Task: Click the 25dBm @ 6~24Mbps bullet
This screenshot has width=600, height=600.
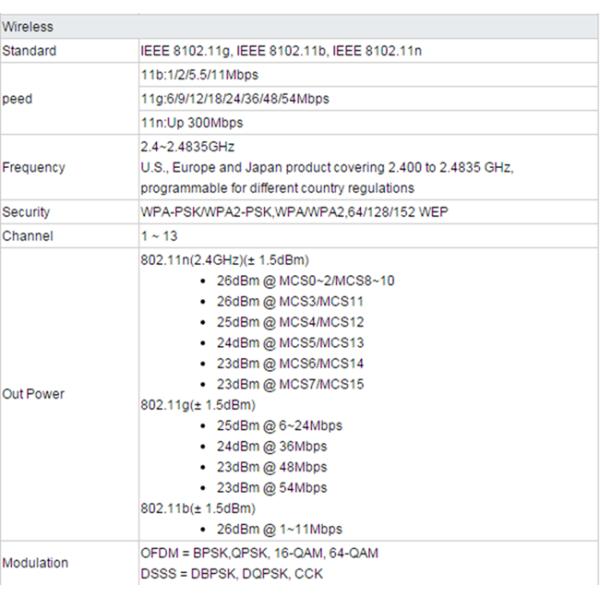Action: tap(279, 425)
